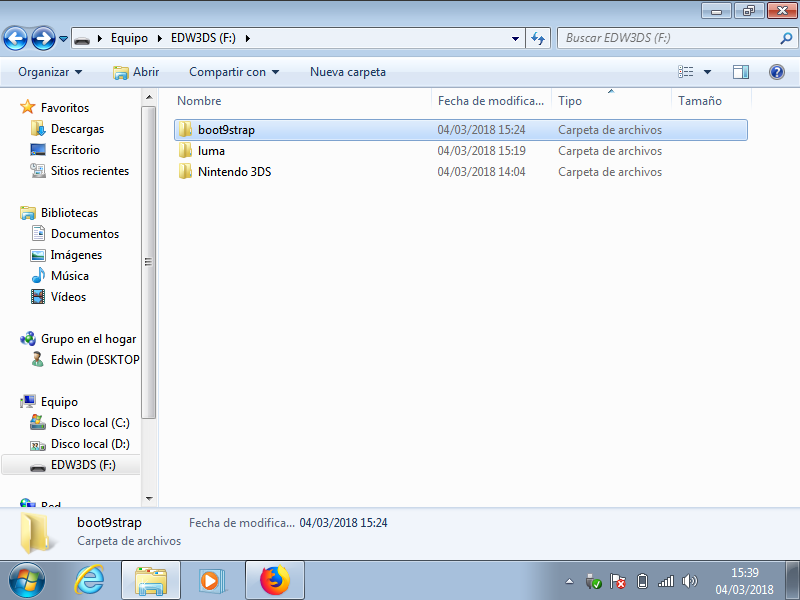The width and height of the screenshot is (800, 600).
Task: Select EDW3DS (F:) in the address breadcrumb
Action: [203, 38]
